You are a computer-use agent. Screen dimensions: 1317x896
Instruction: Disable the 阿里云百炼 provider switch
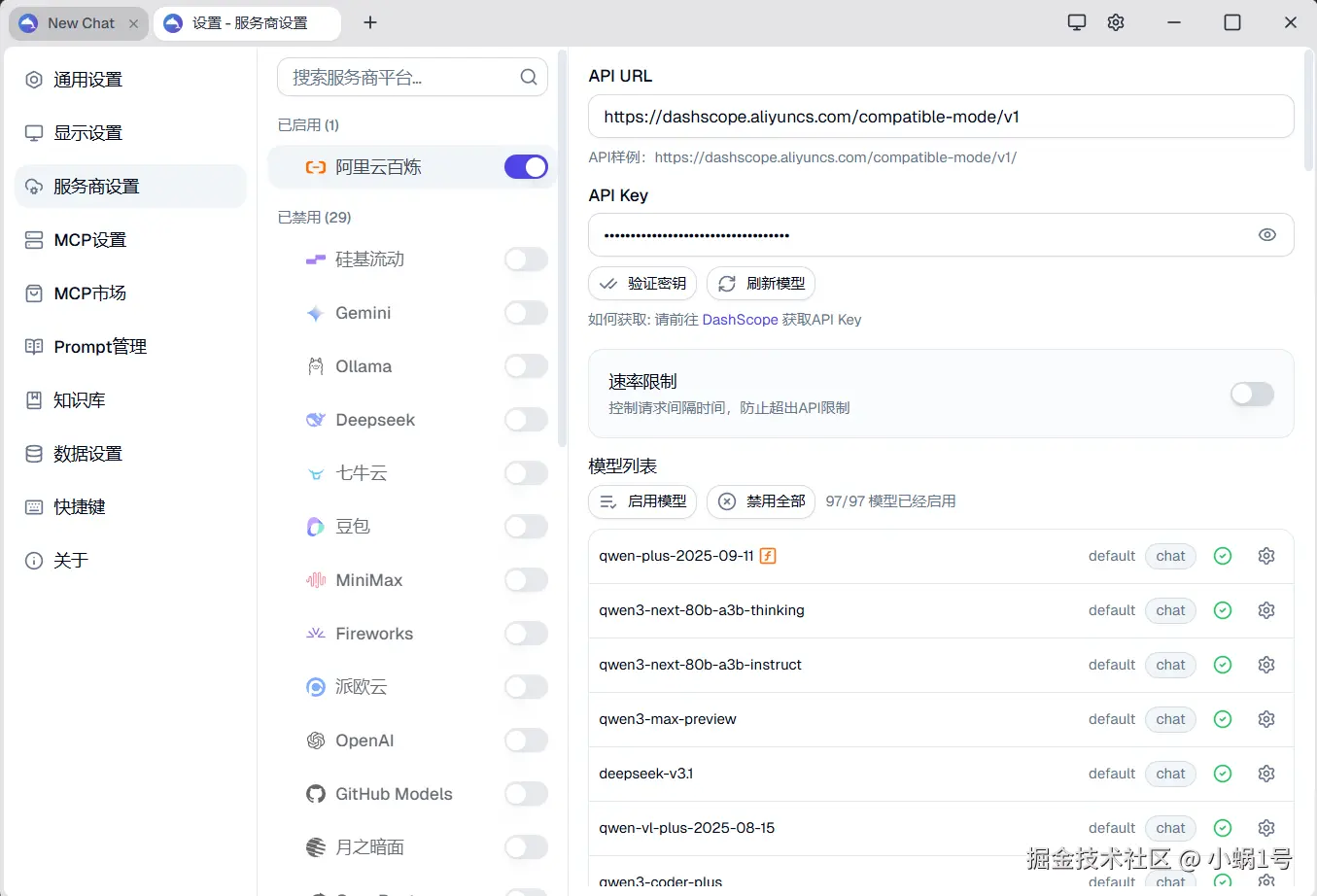pyautogui.click(x=526, y=167)
